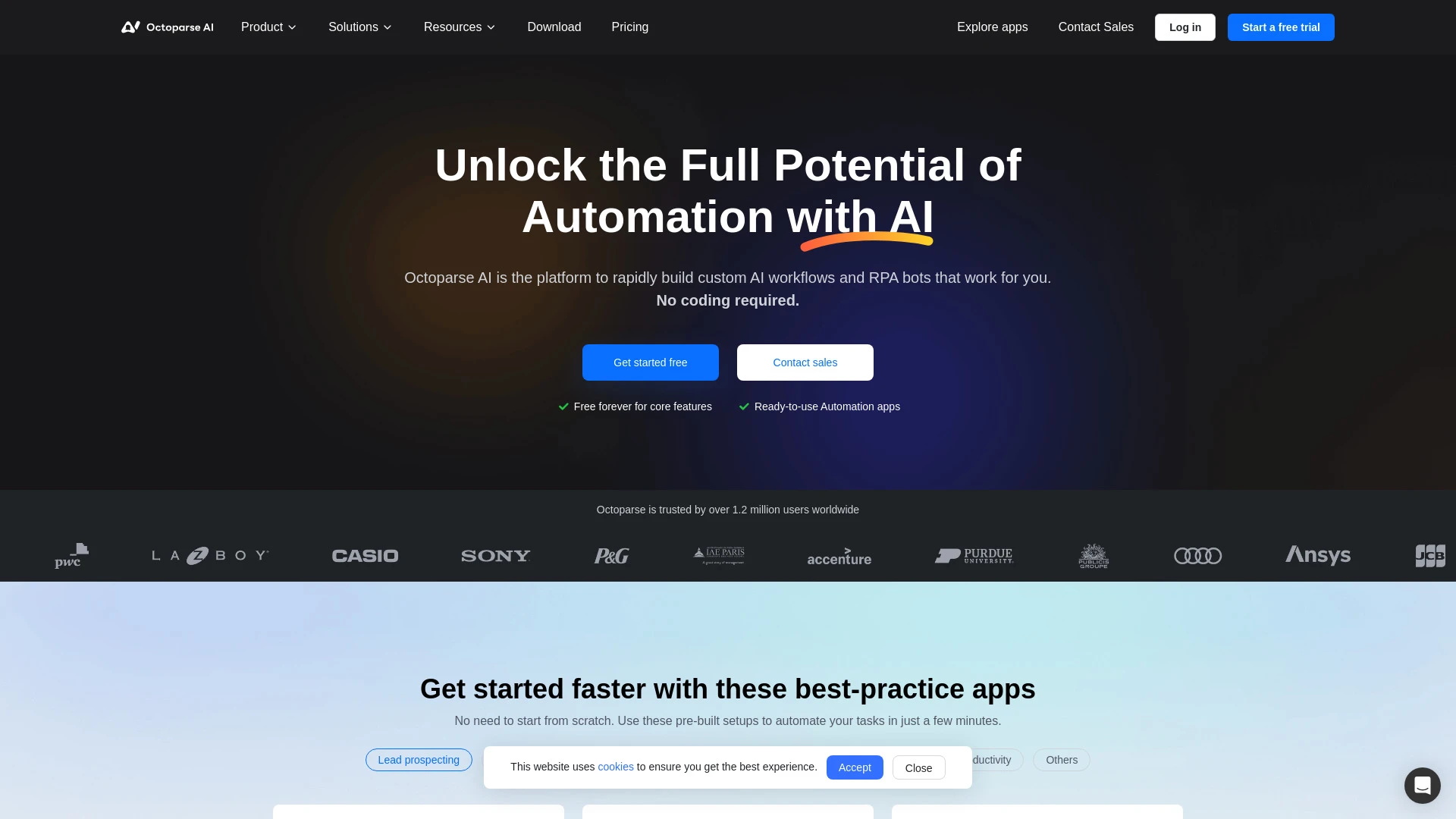Select the Lead prospecting tab
This screenshot has height=819, width=1456.
419,759
